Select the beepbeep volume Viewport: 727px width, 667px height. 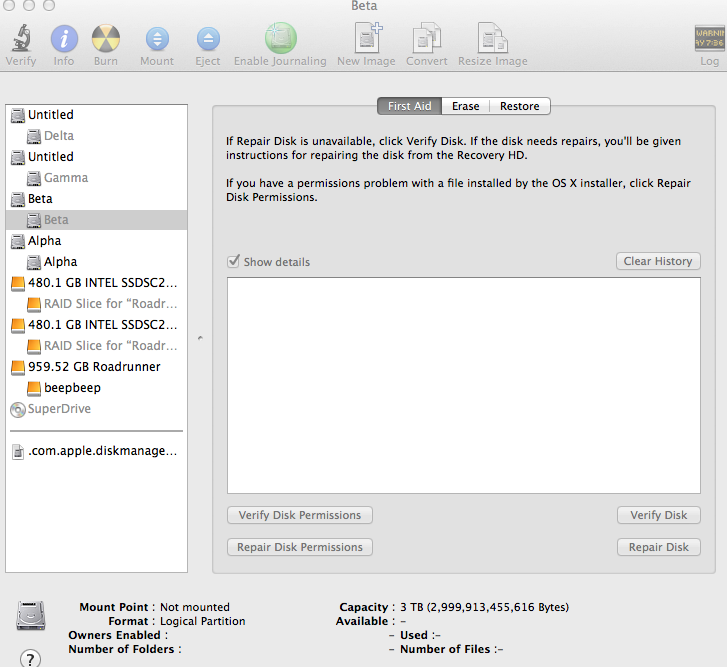tap(96, 387)
